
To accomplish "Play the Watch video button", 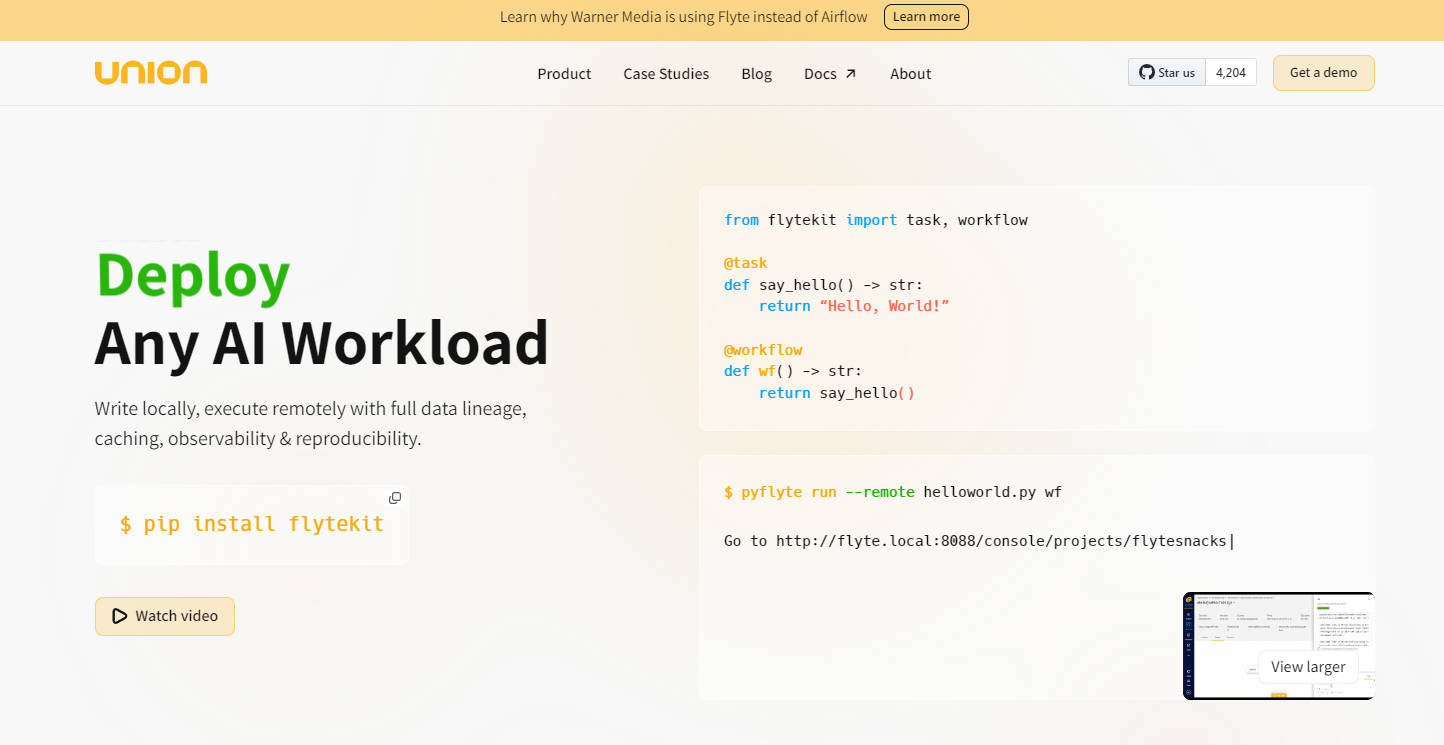I will 165,616.
